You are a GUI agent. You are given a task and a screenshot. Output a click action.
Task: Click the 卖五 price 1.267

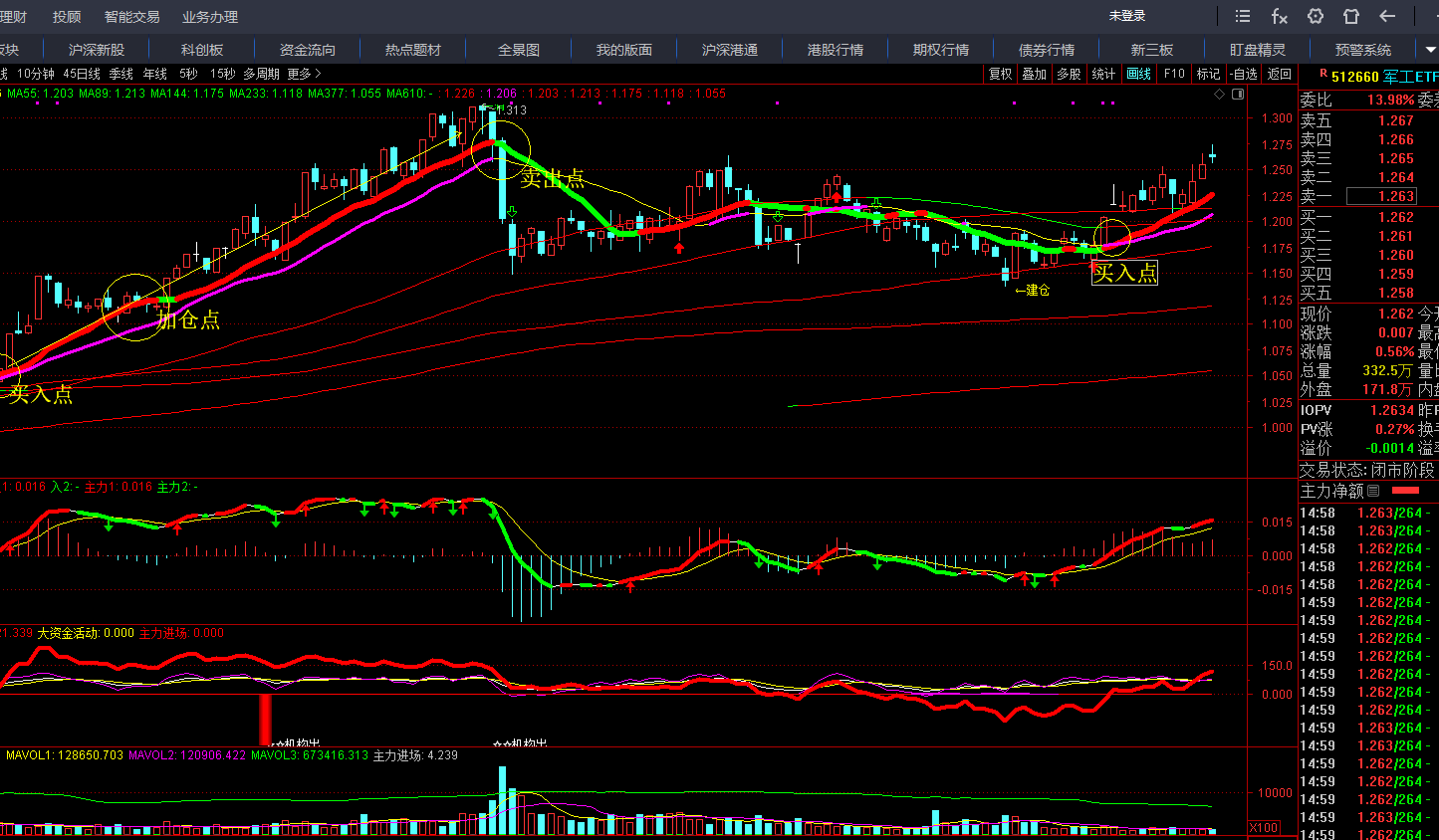coord(1396,120)
